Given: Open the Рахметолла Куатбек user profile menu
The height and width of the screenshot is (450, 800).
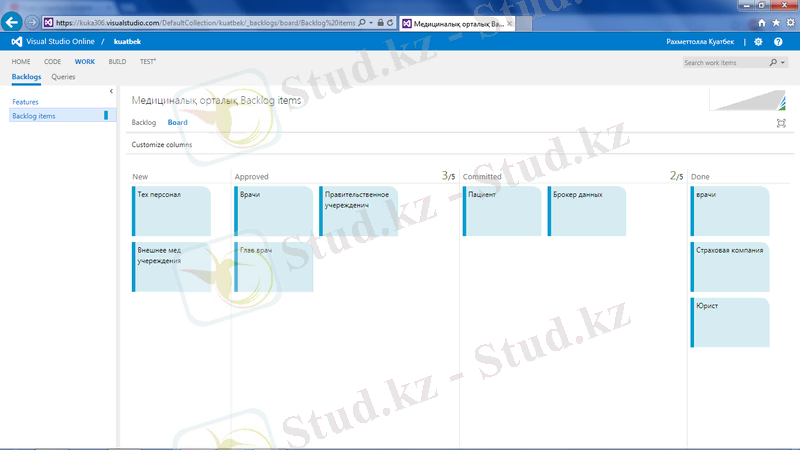Looking at the screenshot, I should pyautogui.click(x=700, y=42).
